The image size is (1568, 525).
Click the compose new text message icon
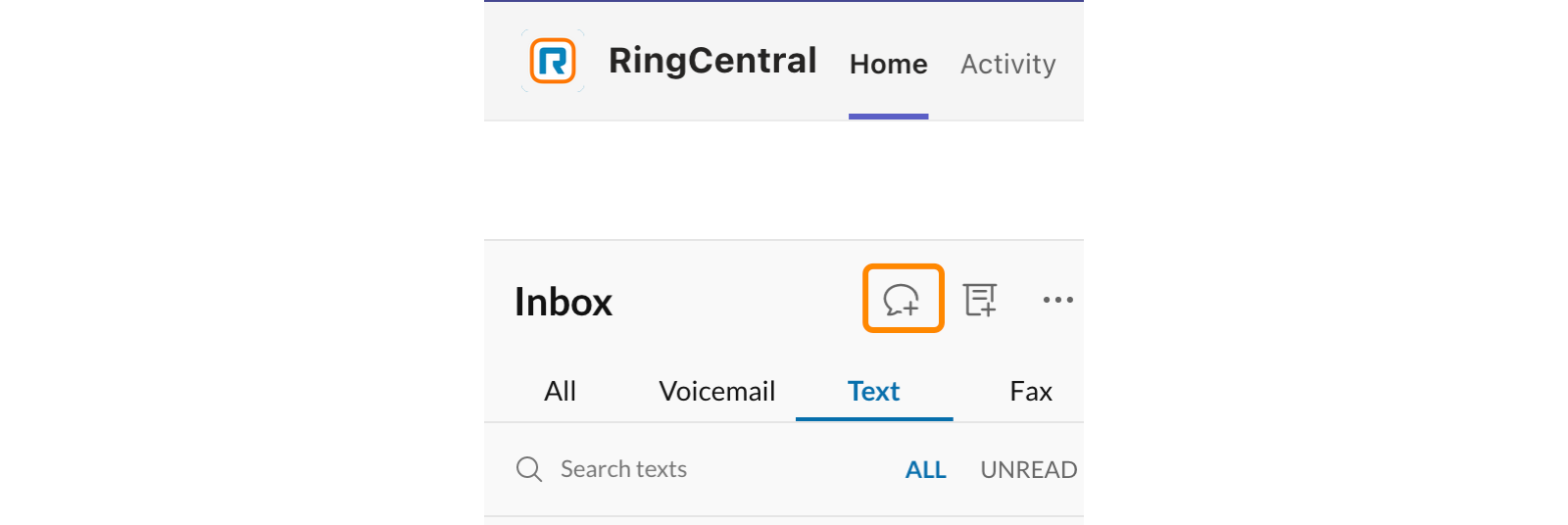coord(902,299)
